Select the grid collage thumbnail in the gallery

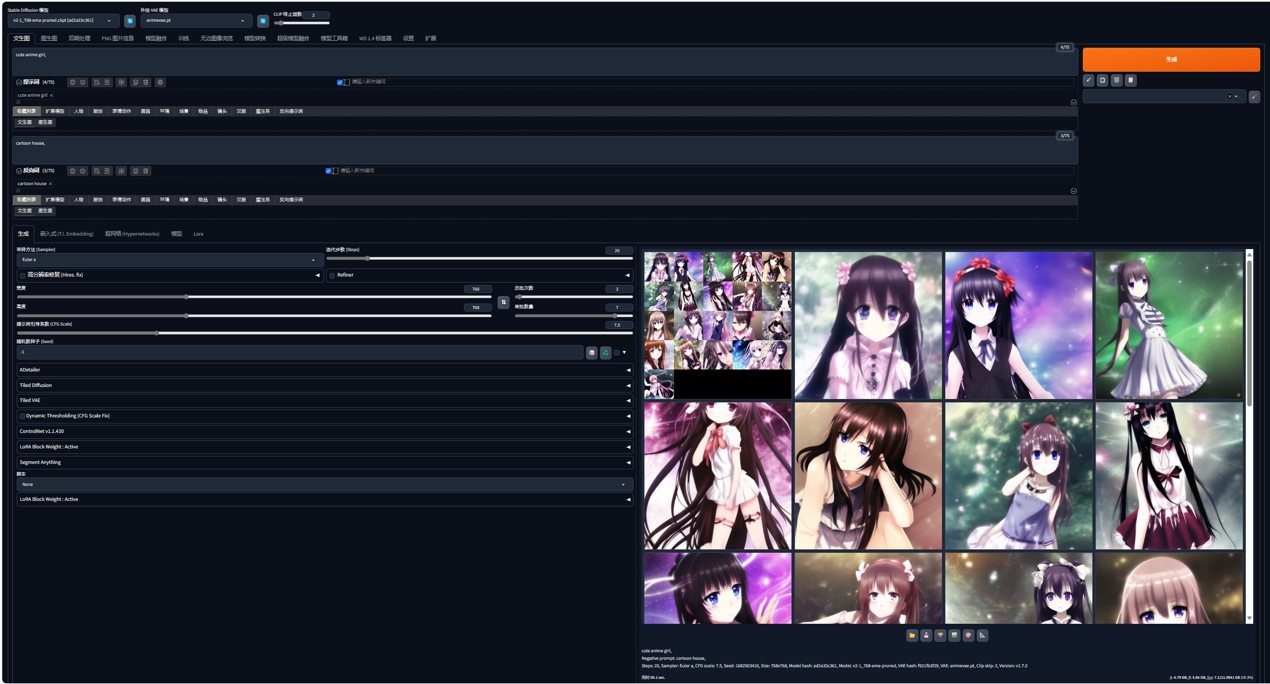coord(718,325)
